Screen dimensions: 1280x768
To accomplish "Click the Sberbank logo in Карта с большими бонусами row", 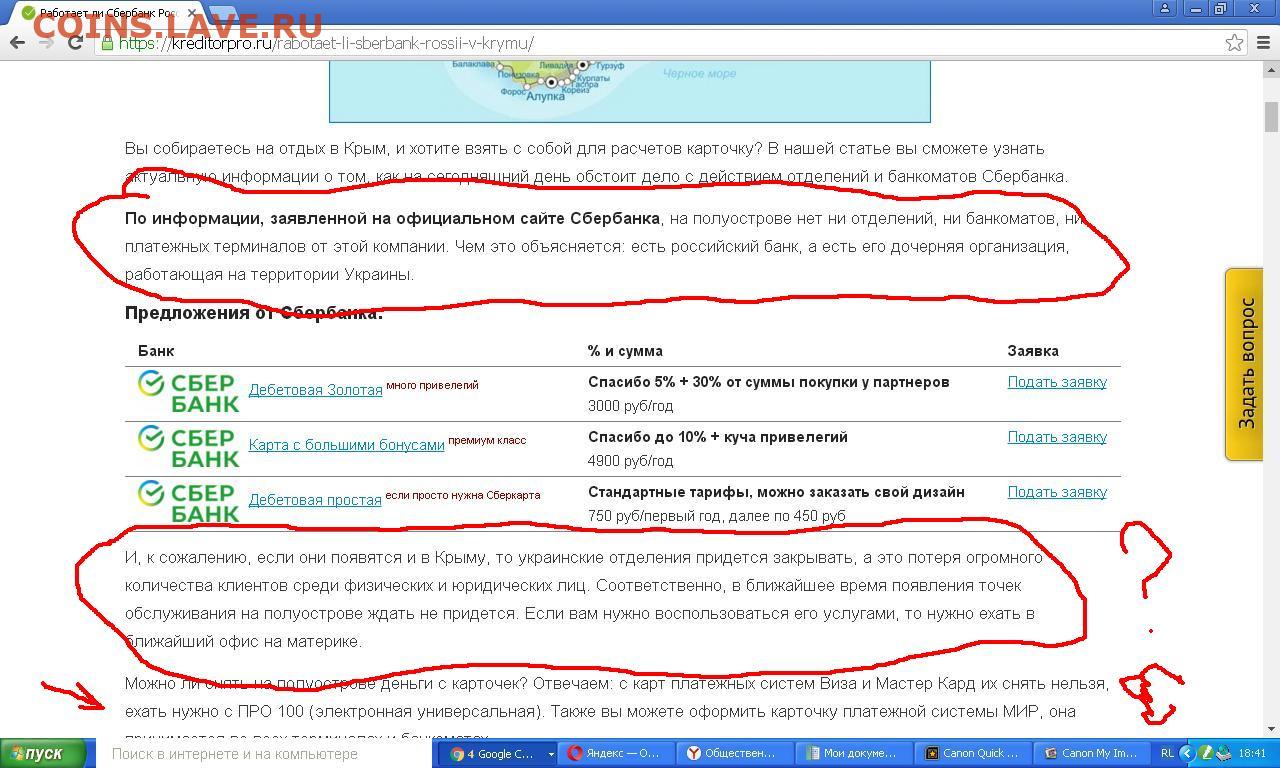I will 188,448.
